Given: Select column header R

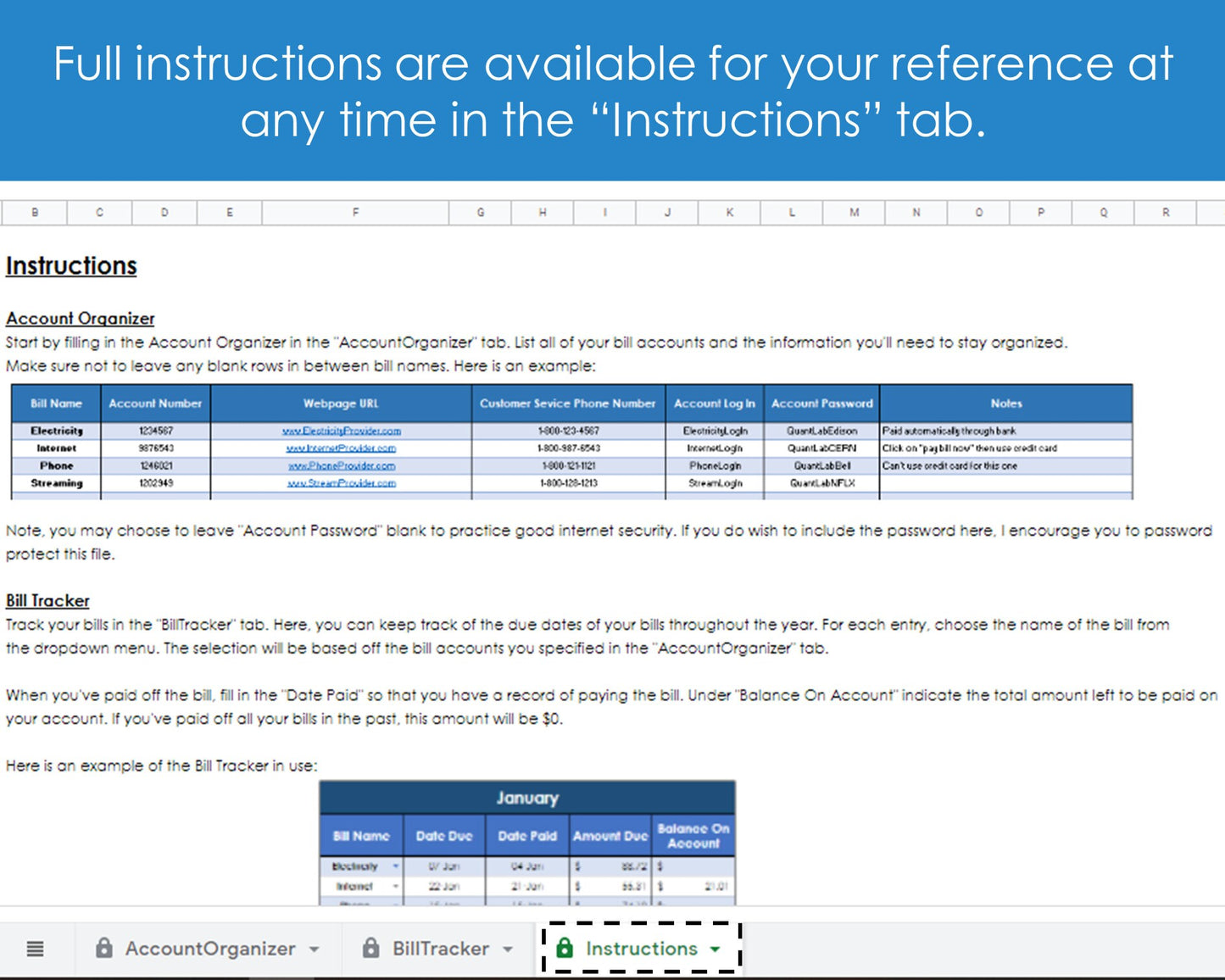Looking at the screenshot, I should 1166,212.
